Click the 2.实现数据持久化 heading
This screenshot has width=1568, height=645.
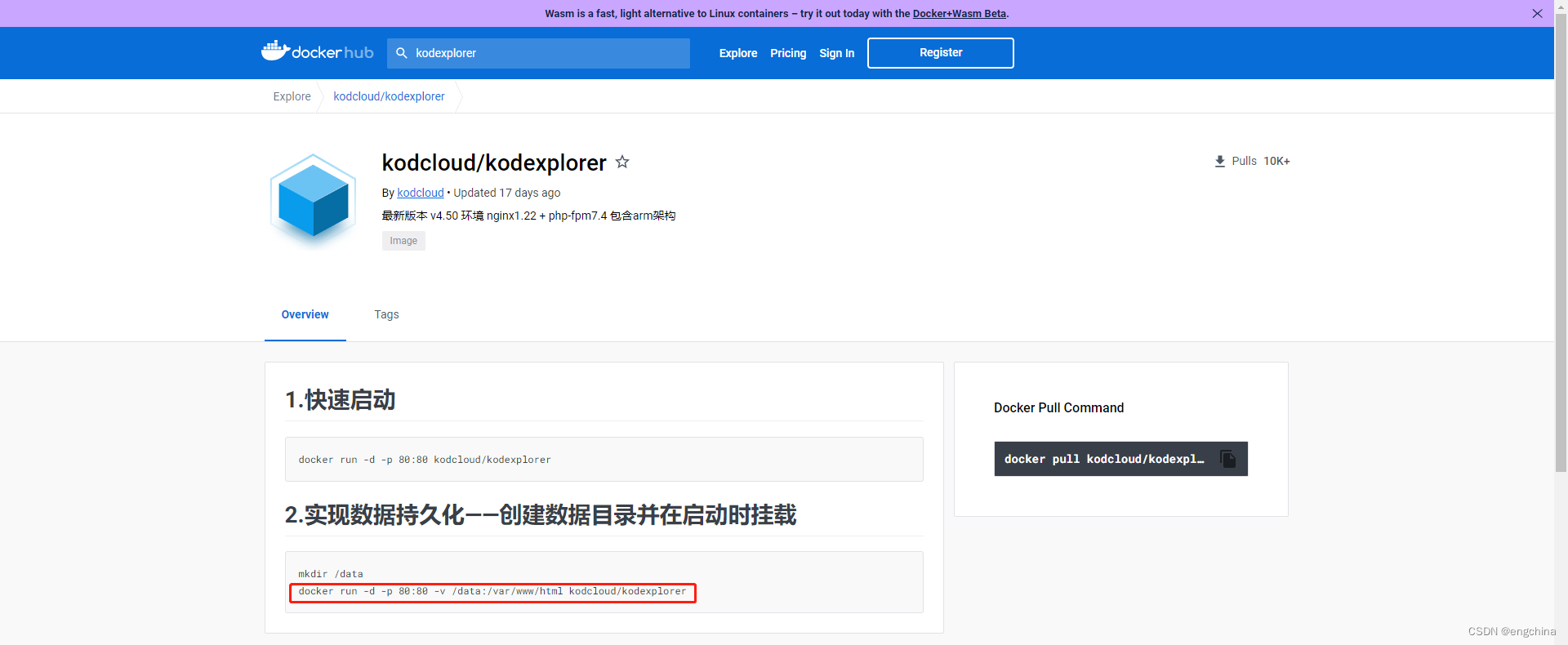(541, 515)
